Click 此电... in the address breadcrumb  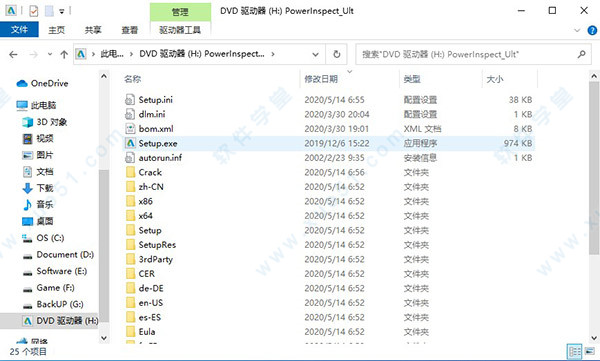click(x=112, y=54)
